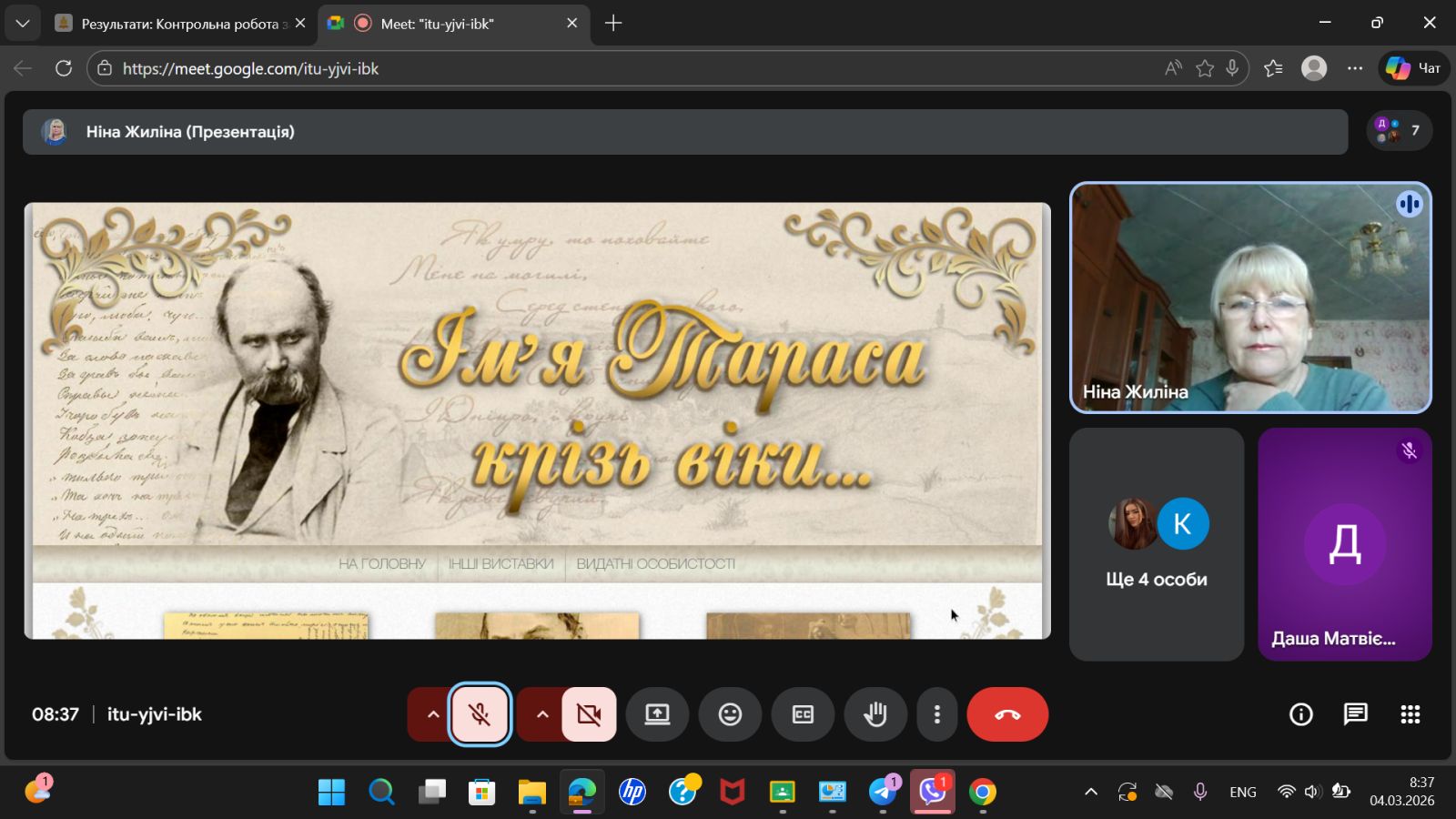Unmute the microphone
Screen dimensions: 1456x819
click(x=480, y=714)
